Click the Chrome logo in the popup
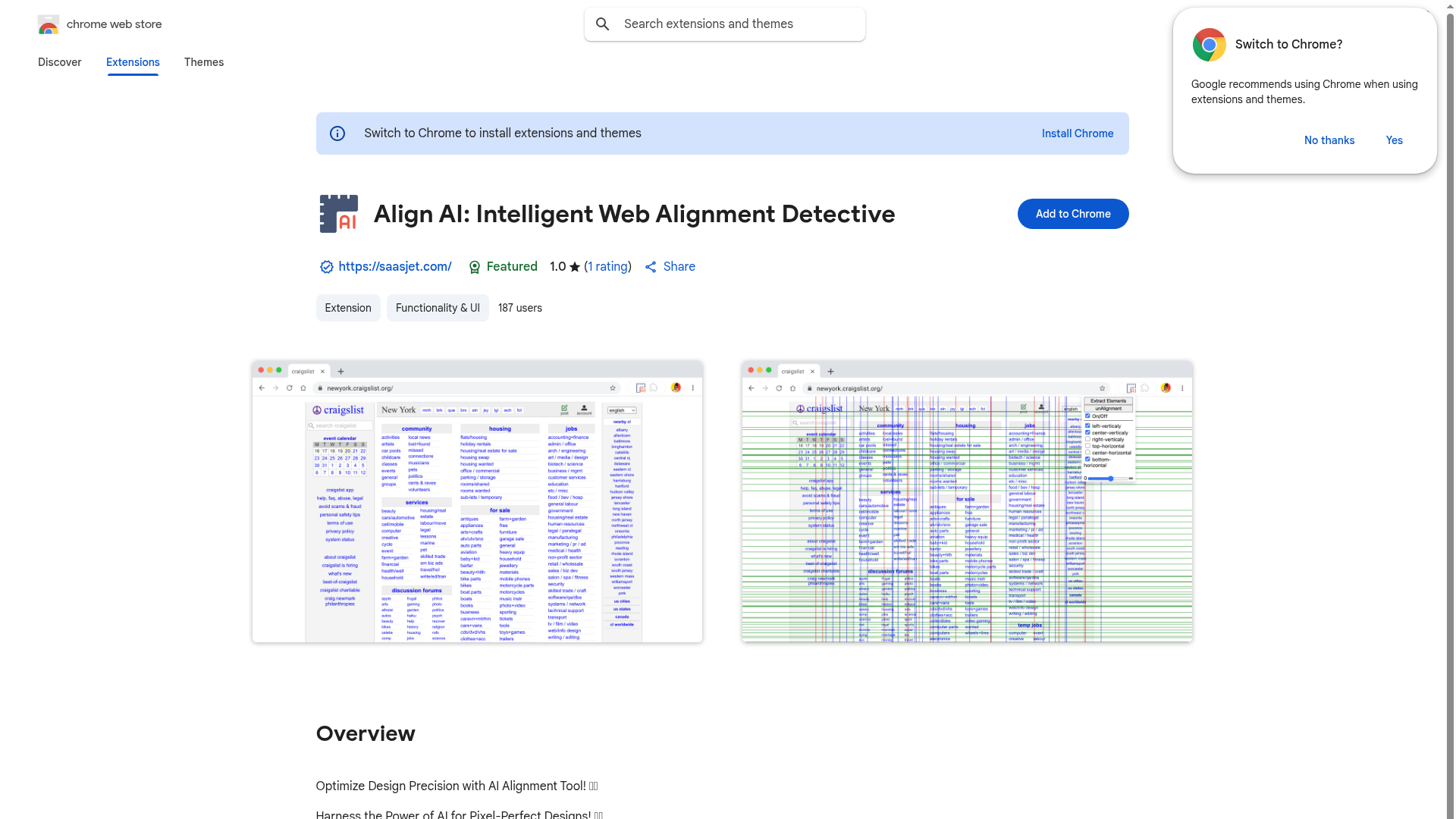The width and height of the screenshot is (1456, 819). pos(1210,45)
